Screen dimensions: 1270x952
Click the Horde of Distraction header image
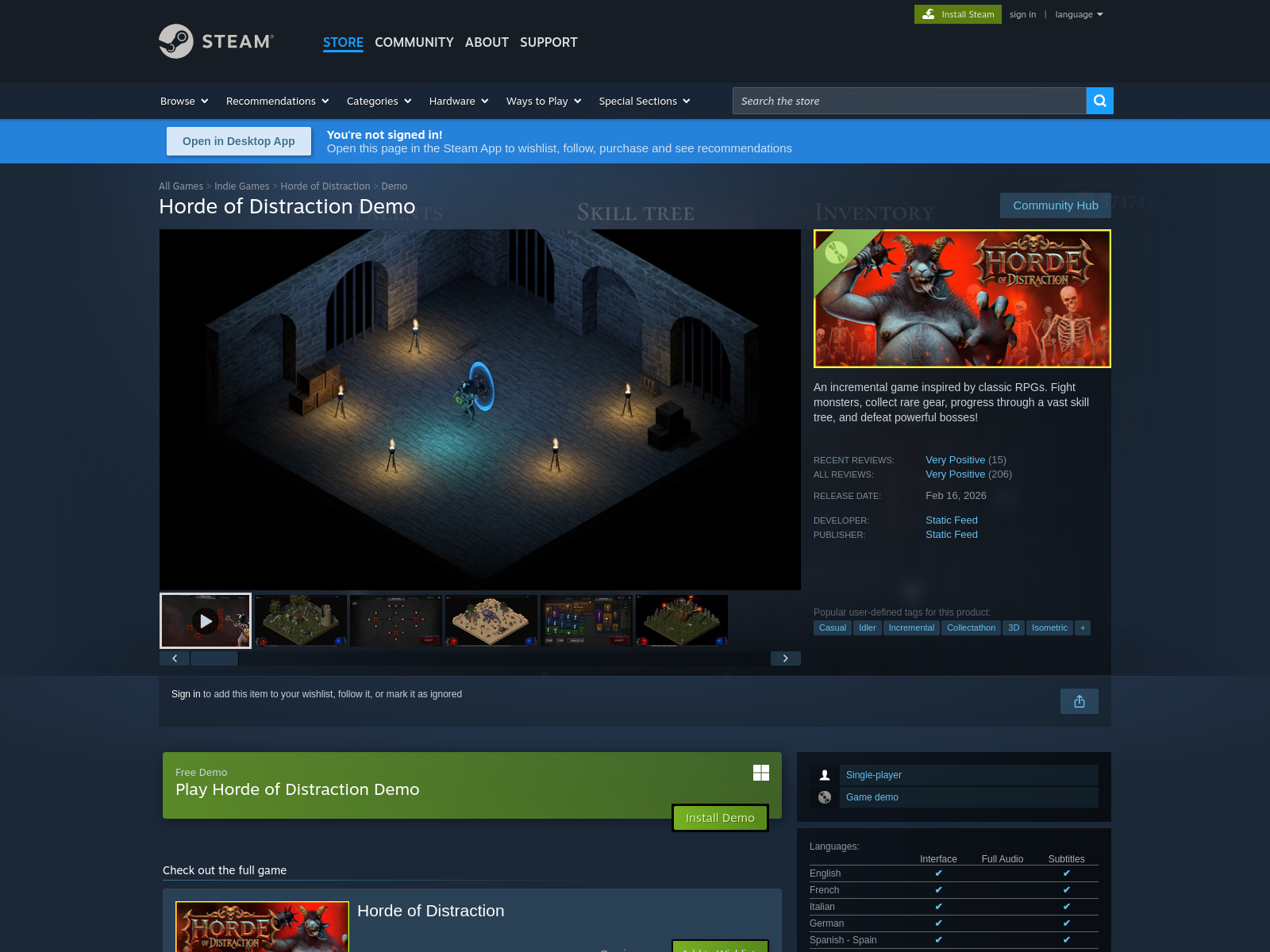[962, 298]
